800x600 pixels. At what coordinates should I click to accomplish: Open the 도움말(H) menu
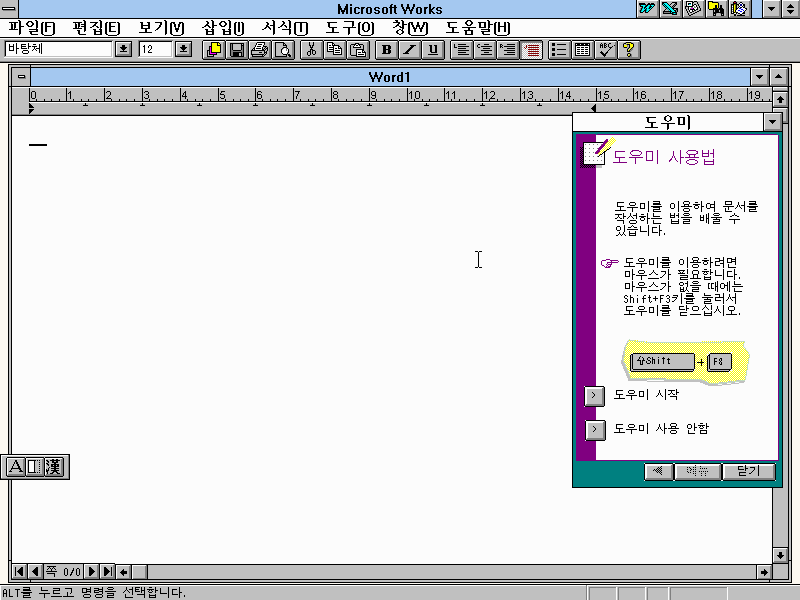(478, 28)
